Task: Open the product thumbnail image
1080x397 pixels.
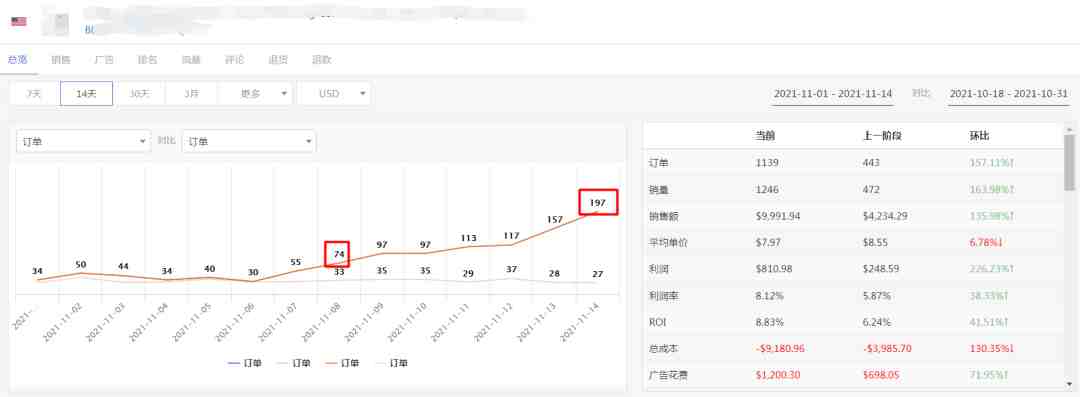Action: point(56,22)
